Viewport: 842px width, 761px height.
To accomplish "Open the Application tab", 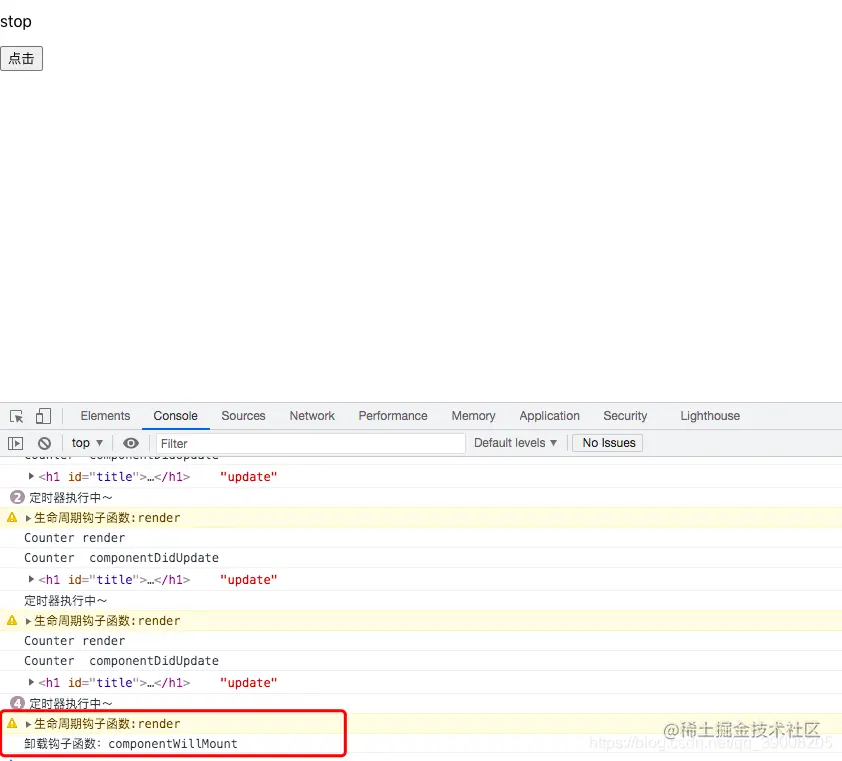I will 549,416.
